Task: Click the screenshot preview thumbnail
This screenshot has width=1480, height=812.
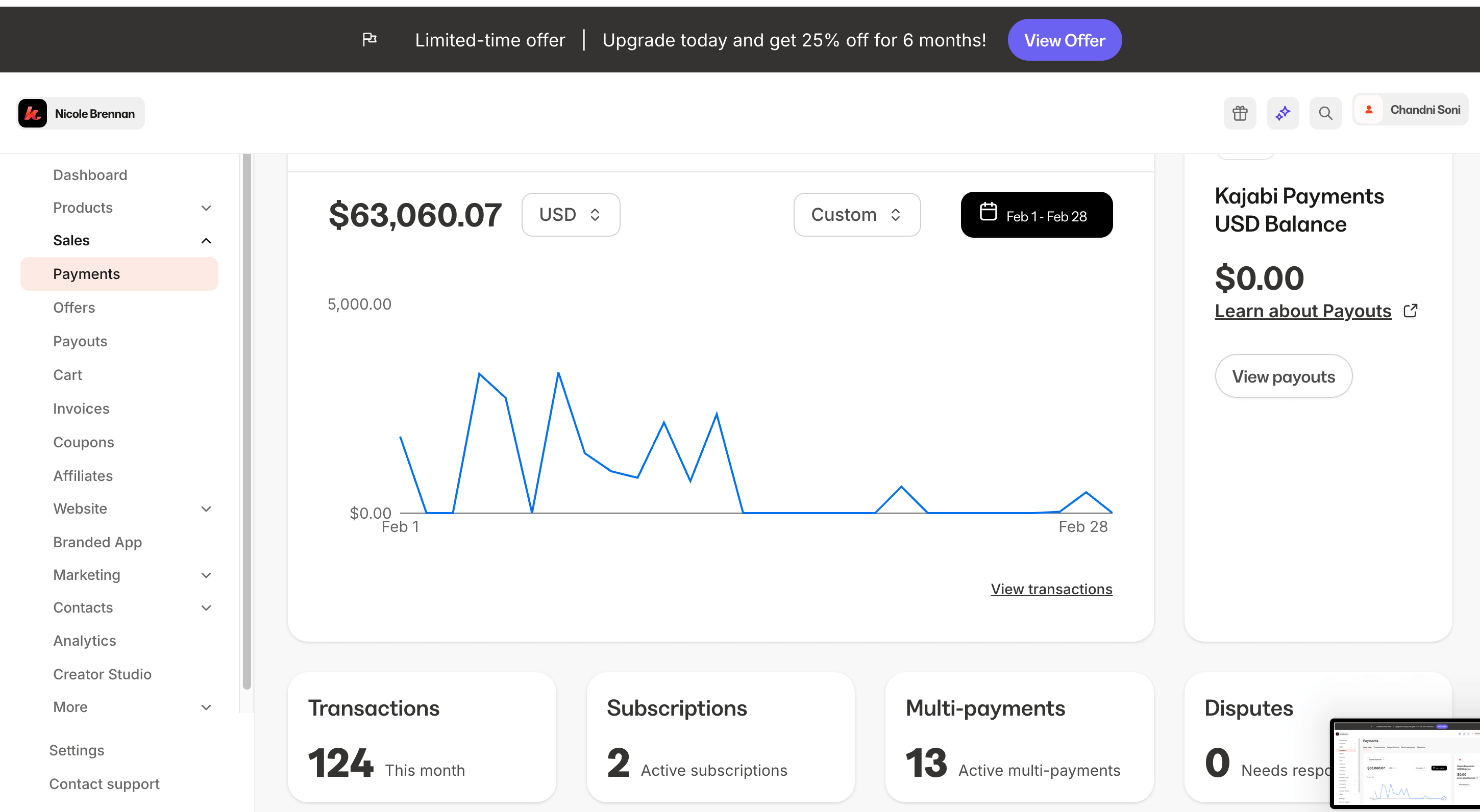Action: [1405, 764]
